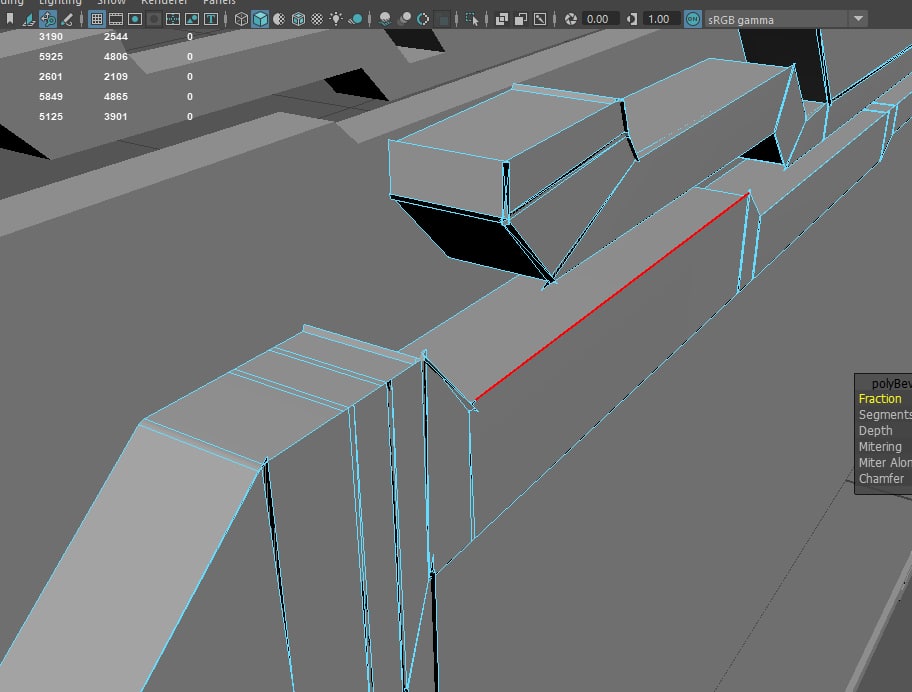The width and height of the screenshot is (912, 692).
Task: Toggle the Resolution Gate display
Action: tap(135, 19)
